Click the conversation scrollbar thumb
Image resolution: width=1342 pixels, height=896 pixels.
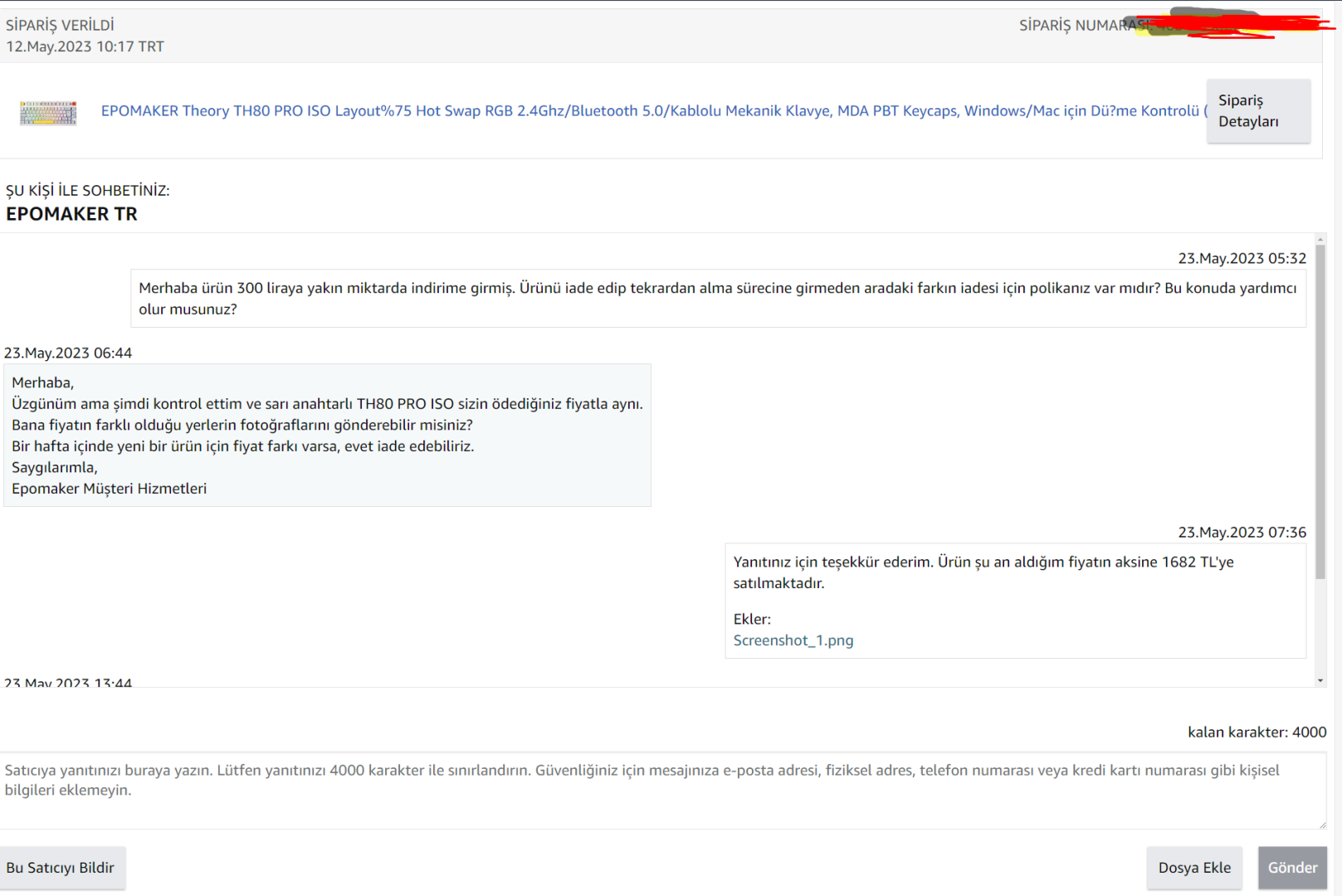1320,412
